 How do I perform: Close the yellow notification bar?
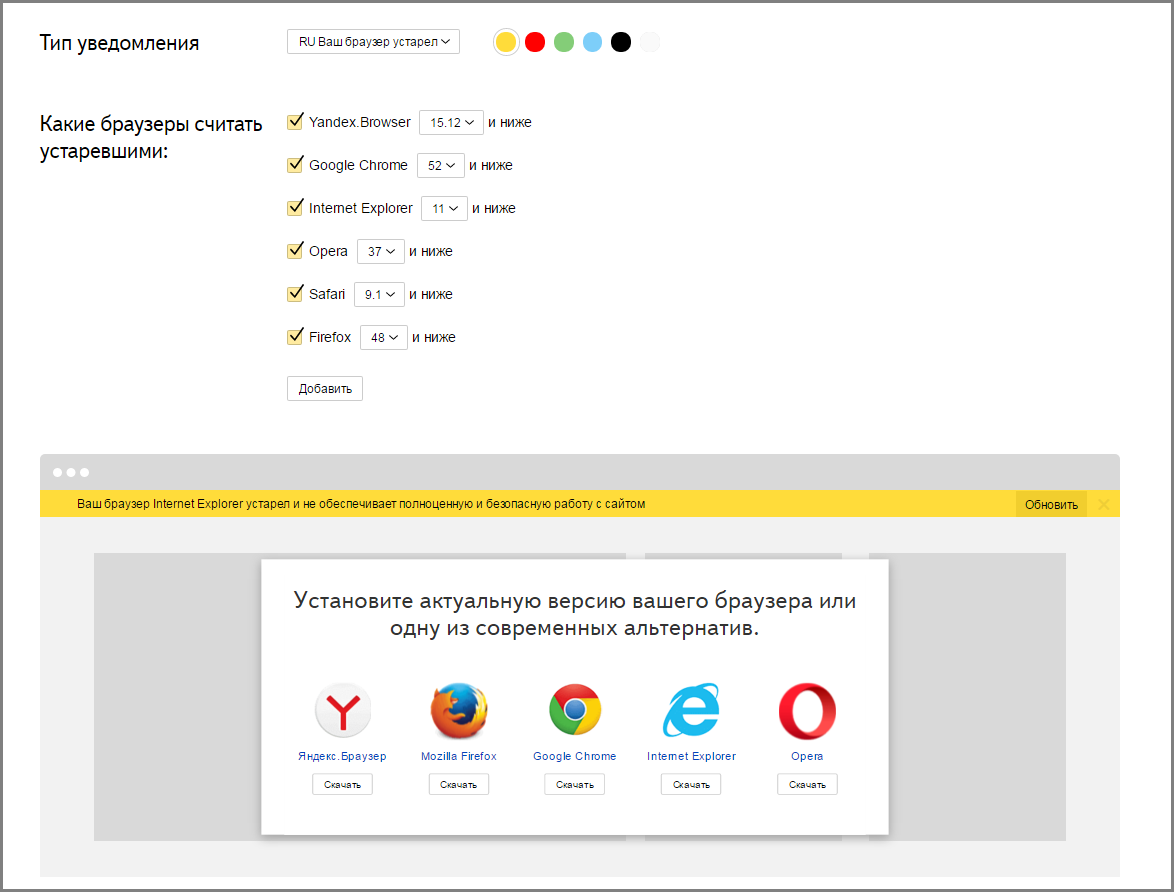tap(1104, 504)
